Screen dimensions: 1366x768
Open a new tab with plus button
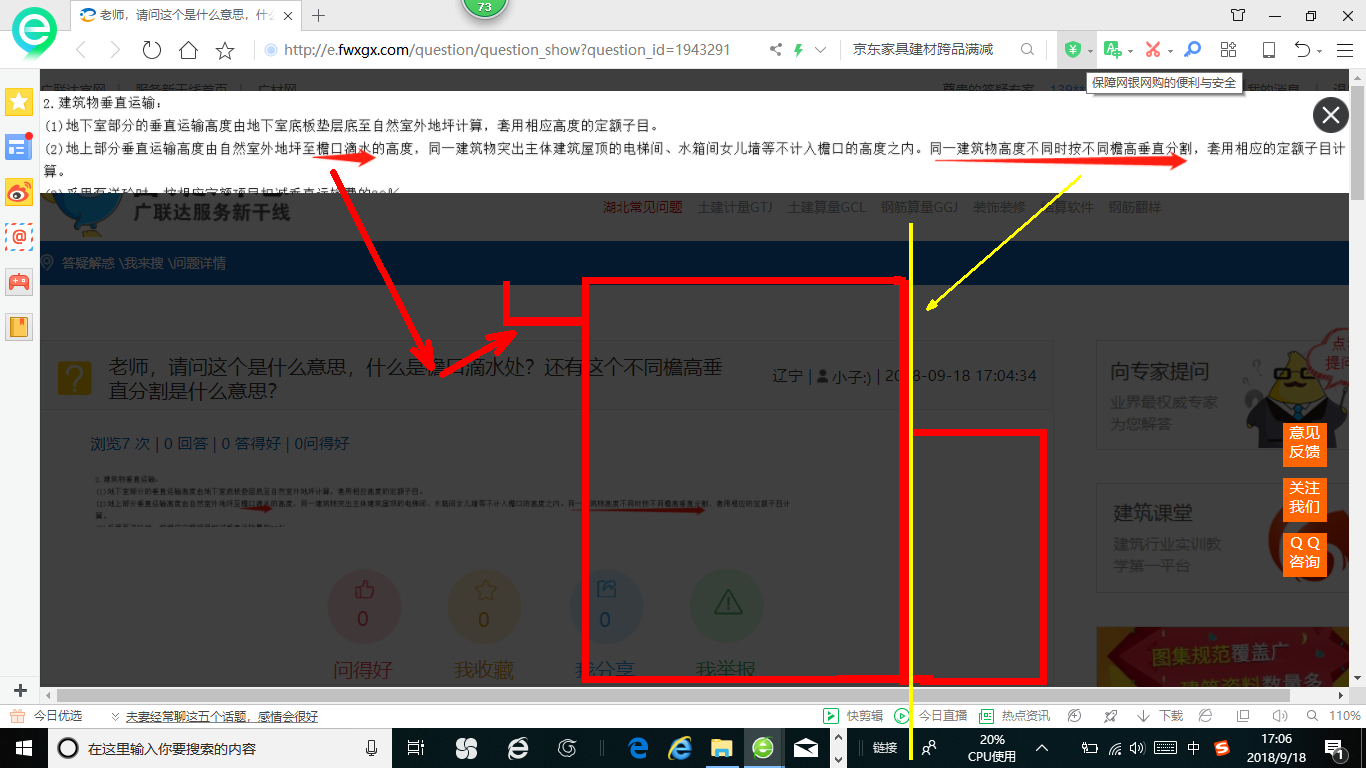(x=319, y=15)
